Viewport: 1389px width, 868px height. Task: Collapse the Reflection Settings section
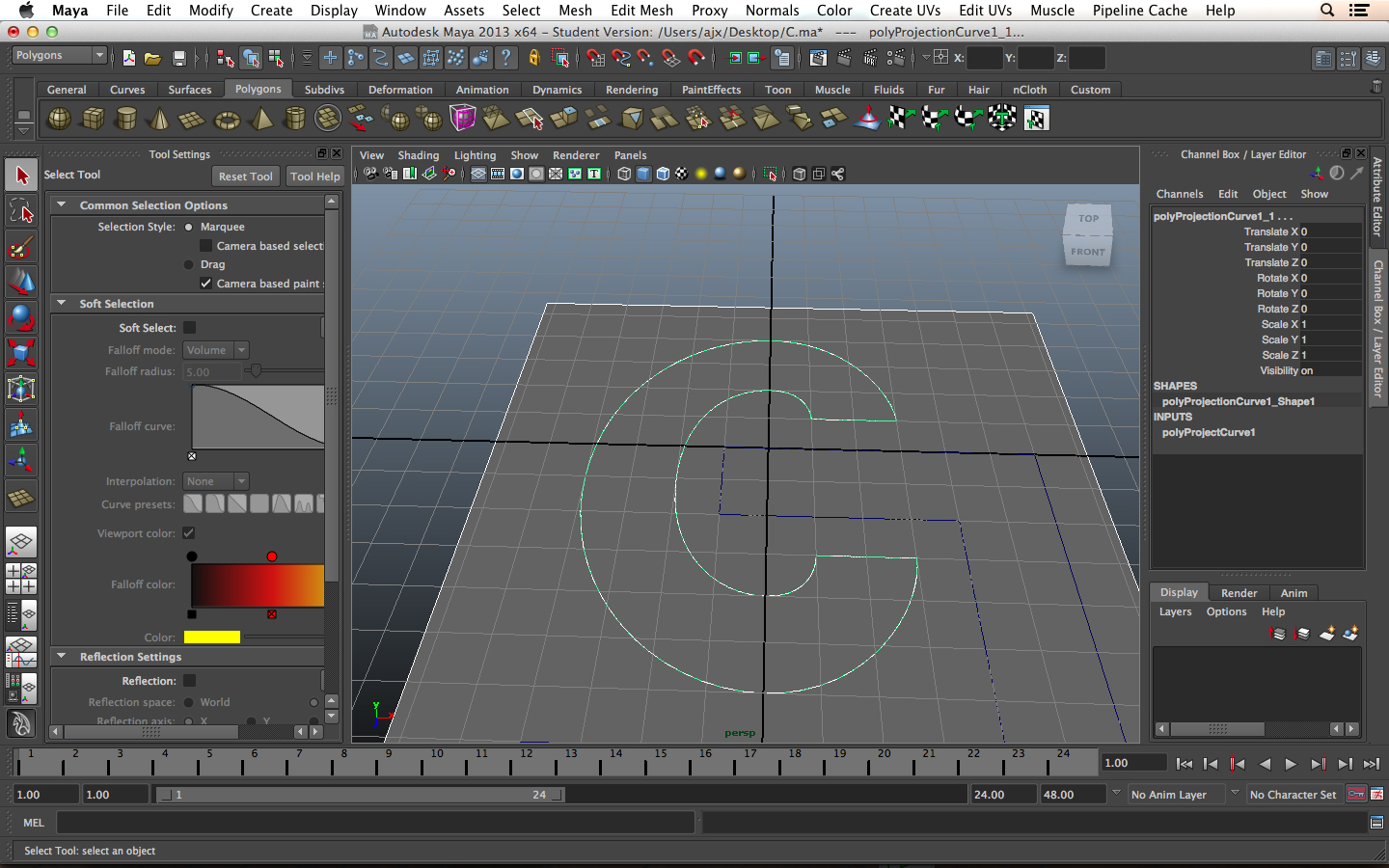coord(62,657)
